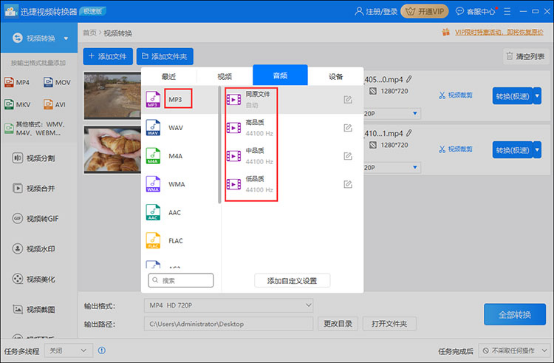Click the 清空列表 button
The image size is (554, 363).
pyautogui.click(x=526, y=57)
